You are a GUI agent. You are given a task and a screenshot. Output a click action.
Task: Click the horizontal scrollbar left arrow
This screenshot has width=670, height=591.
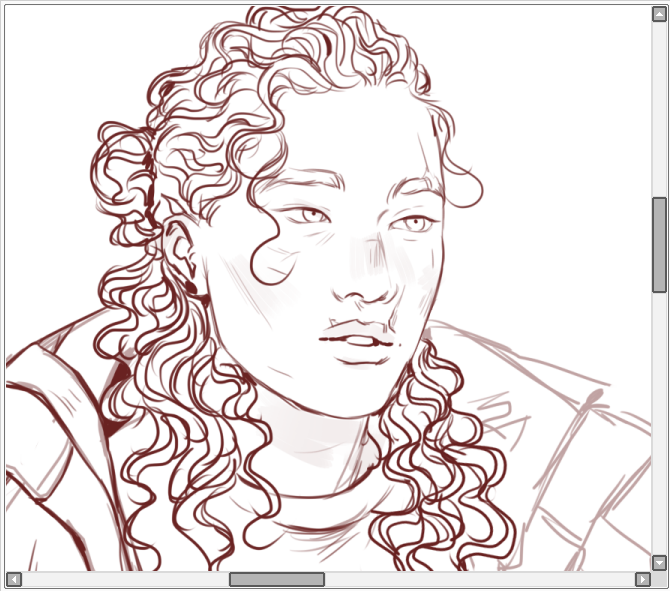click(x=14, y=579)
